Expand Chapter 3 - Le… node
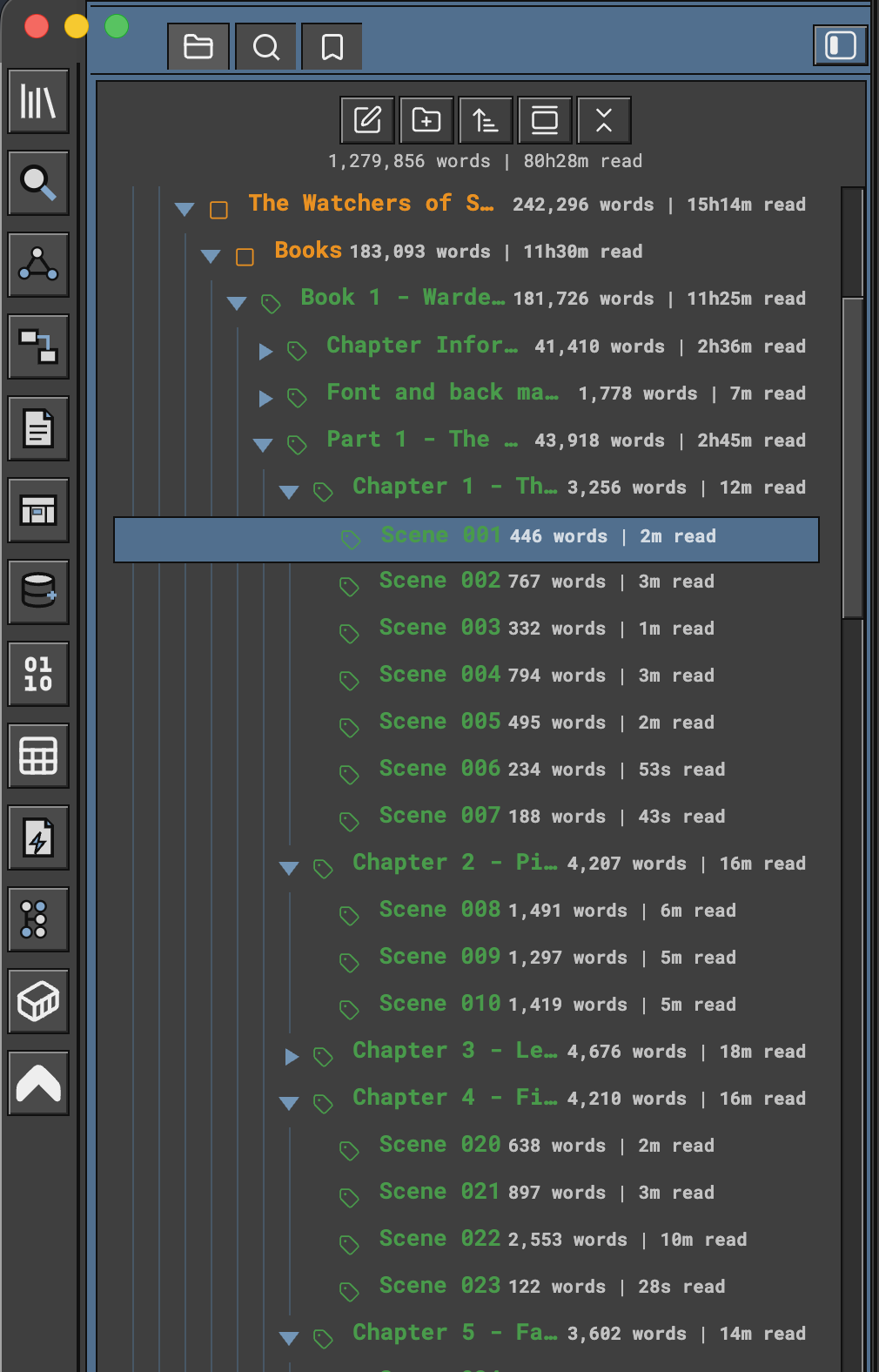879x1372 pixels. point(292,1056)
